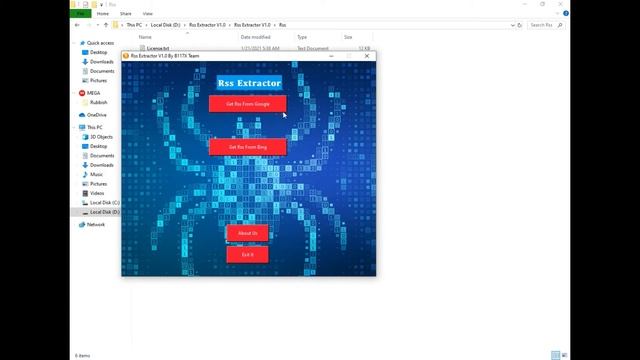Open Downloads under Quick access

pyautogui.click(x=102, y=62)
